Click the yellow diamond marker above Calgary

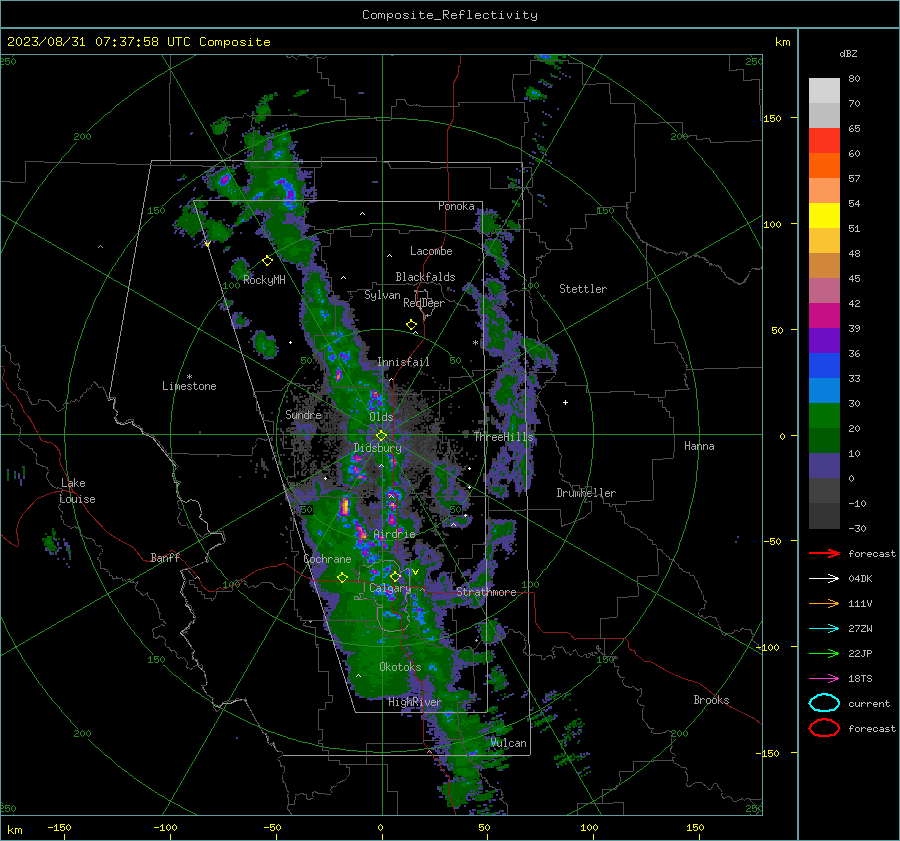395,576
